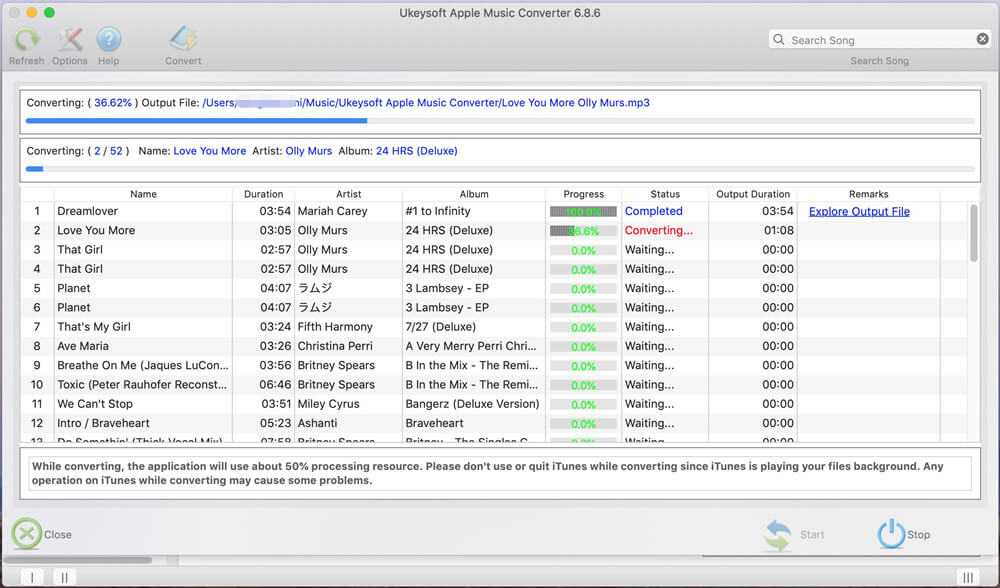
Task: Click the Refresh toolbar icon
Action: click(26, 40)
